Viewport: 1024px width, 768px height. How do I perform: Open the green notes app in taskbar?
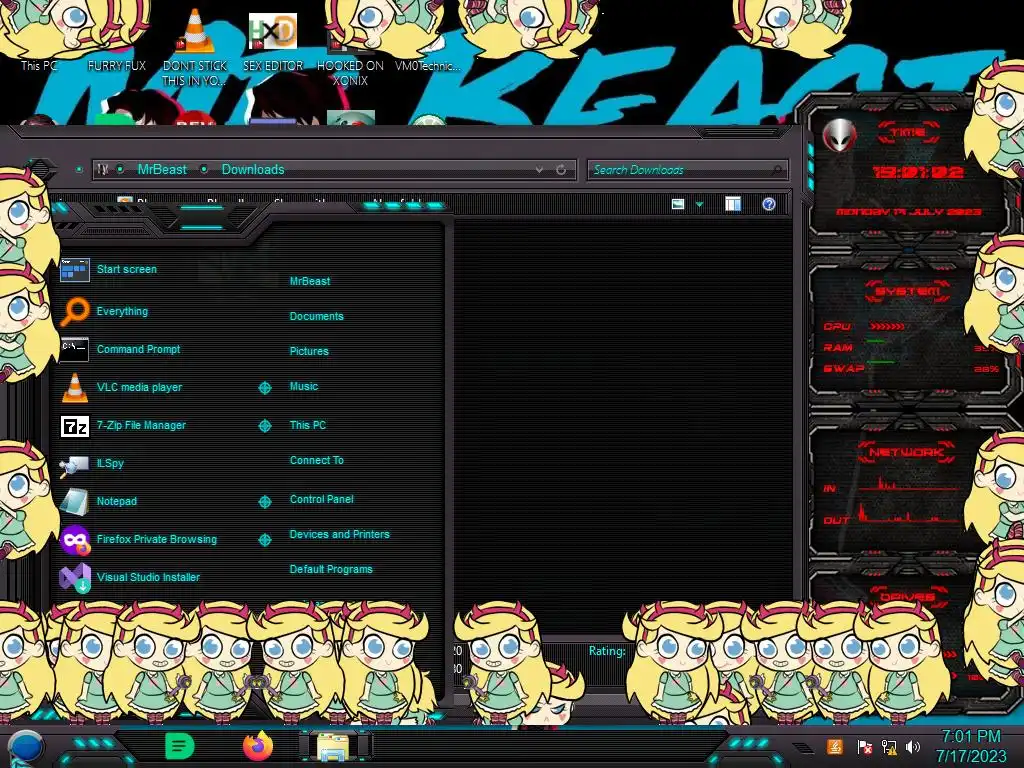pyautogui.click(x=180, y=746)
